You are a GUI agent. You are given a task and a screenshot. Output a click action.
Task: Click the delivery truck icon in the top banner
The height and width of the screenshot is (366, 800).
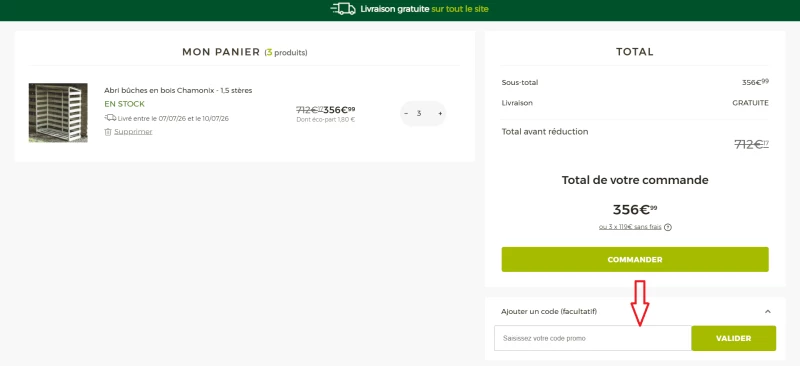click(343, 9)
